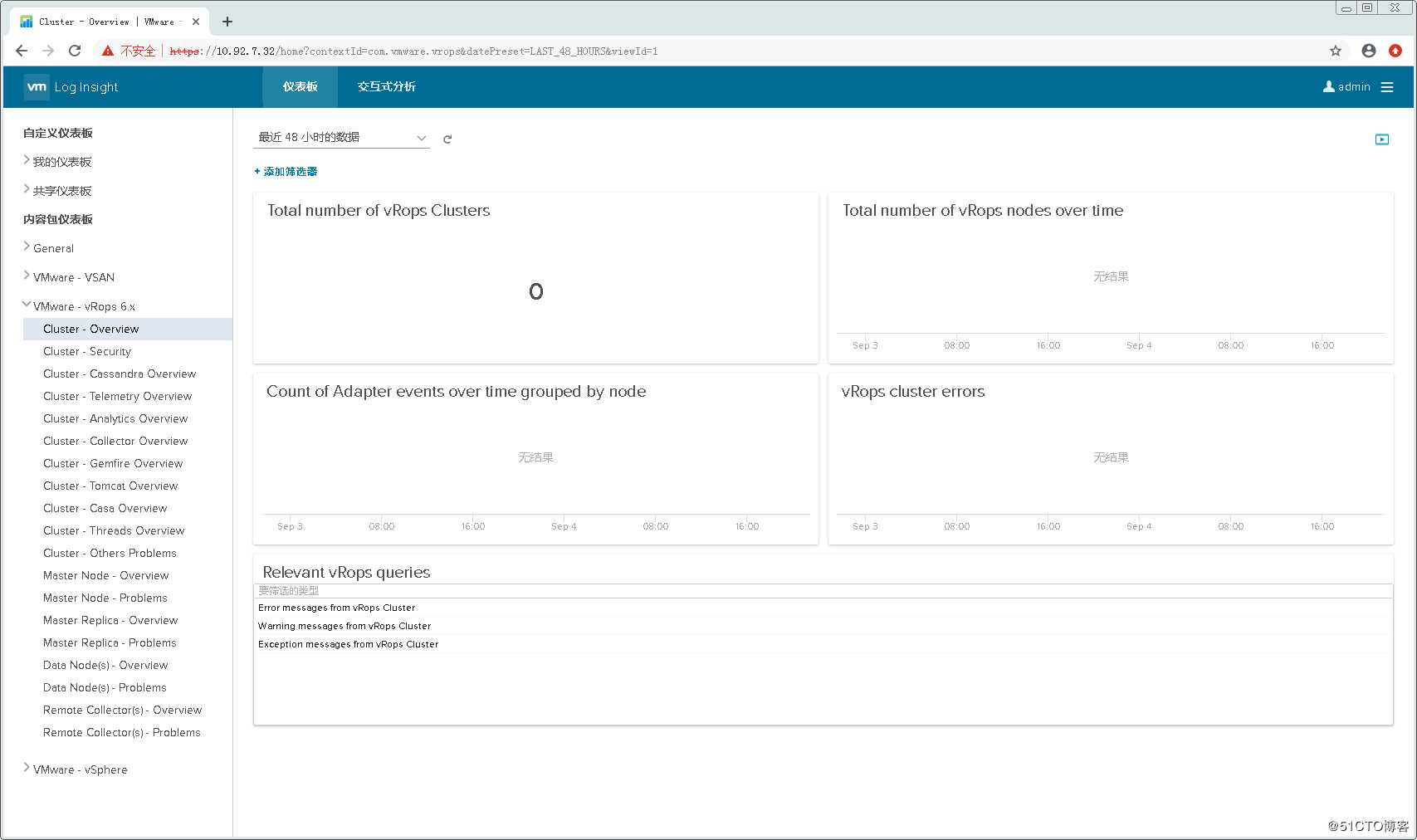Select Cluster - Overview dashboard
Viewport: 1417px width, 840px height.
click(128, 329)
